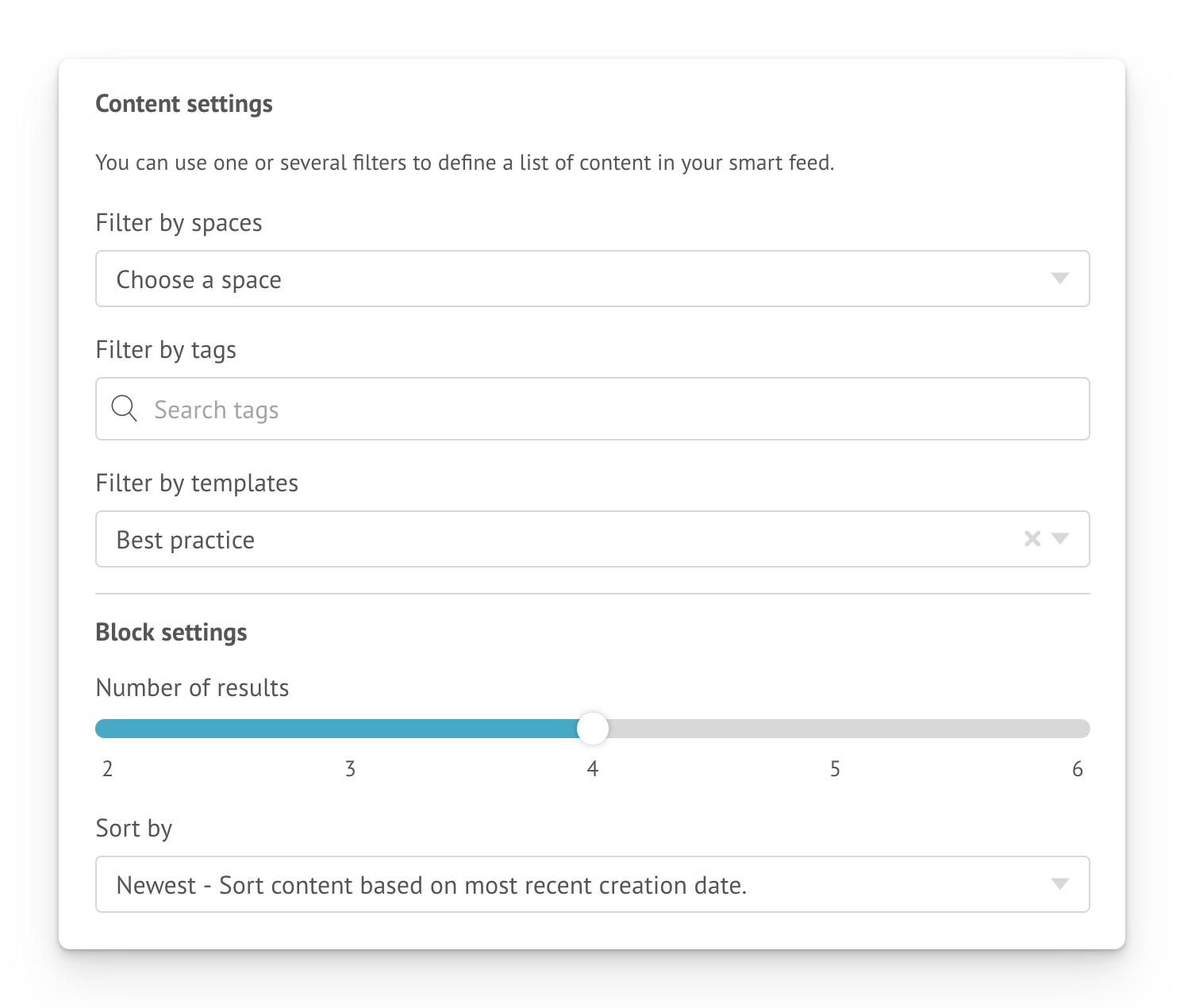The height and width of the screenshot is (1008, 1184).
Task: Click the Best practice template field
Action: click(x=593, y=539)
